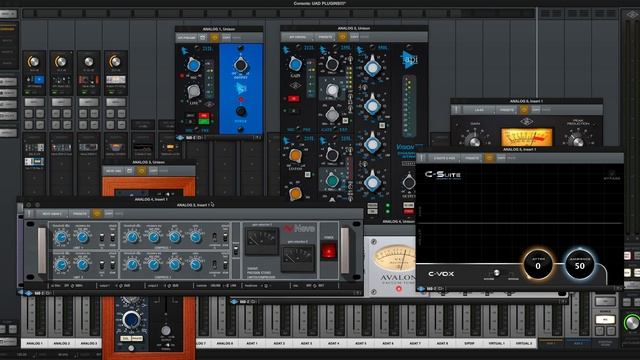Select S/PDIF channel label
Image resolution: width=640 pixels, height=360 pixels.
coord(469,343)
